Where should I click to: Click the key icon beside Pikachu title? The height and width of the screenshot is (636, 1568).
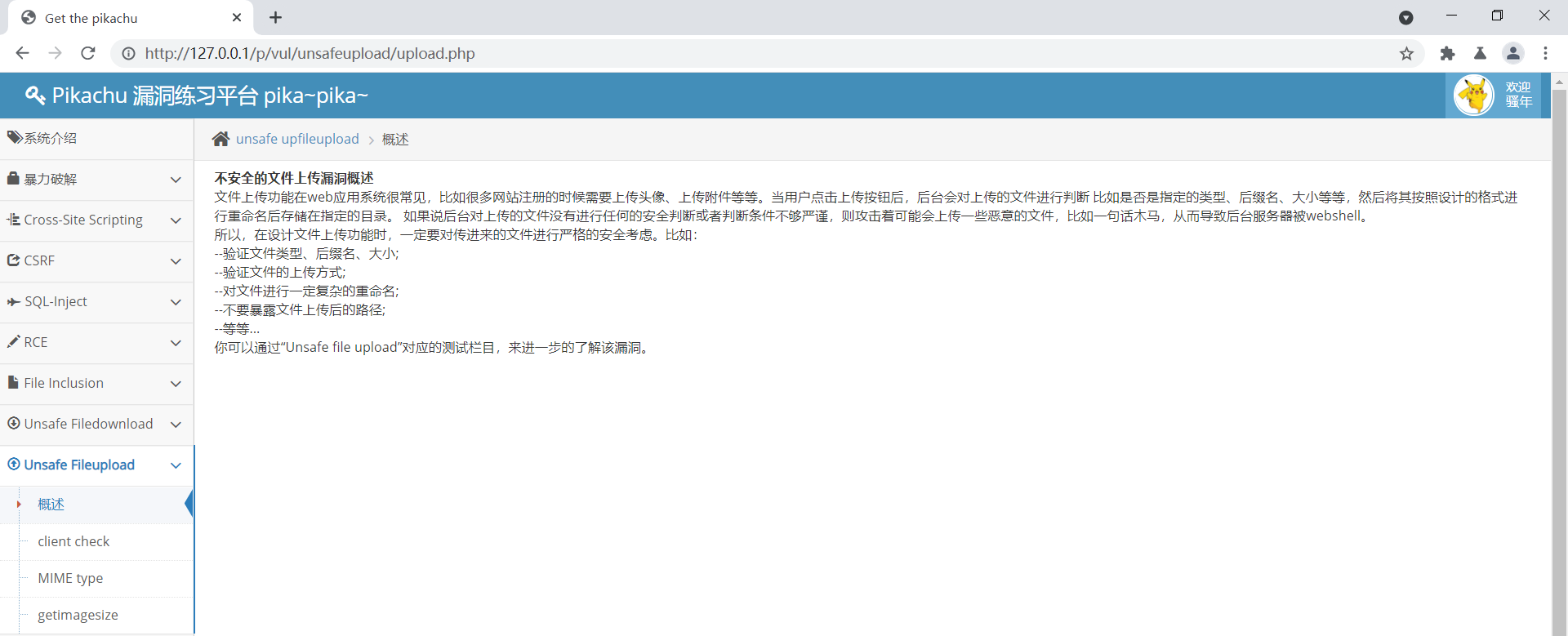(35, 96)
